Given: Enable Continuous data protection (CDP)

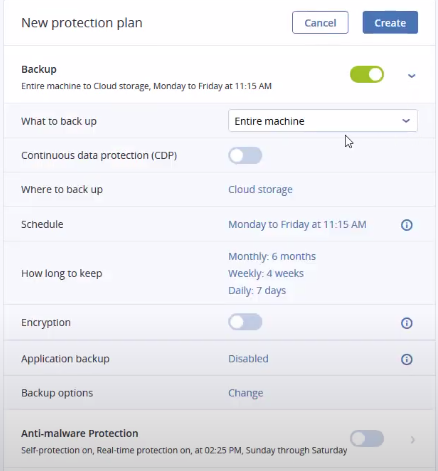Looking at the screenshot, I should [245, 156].
